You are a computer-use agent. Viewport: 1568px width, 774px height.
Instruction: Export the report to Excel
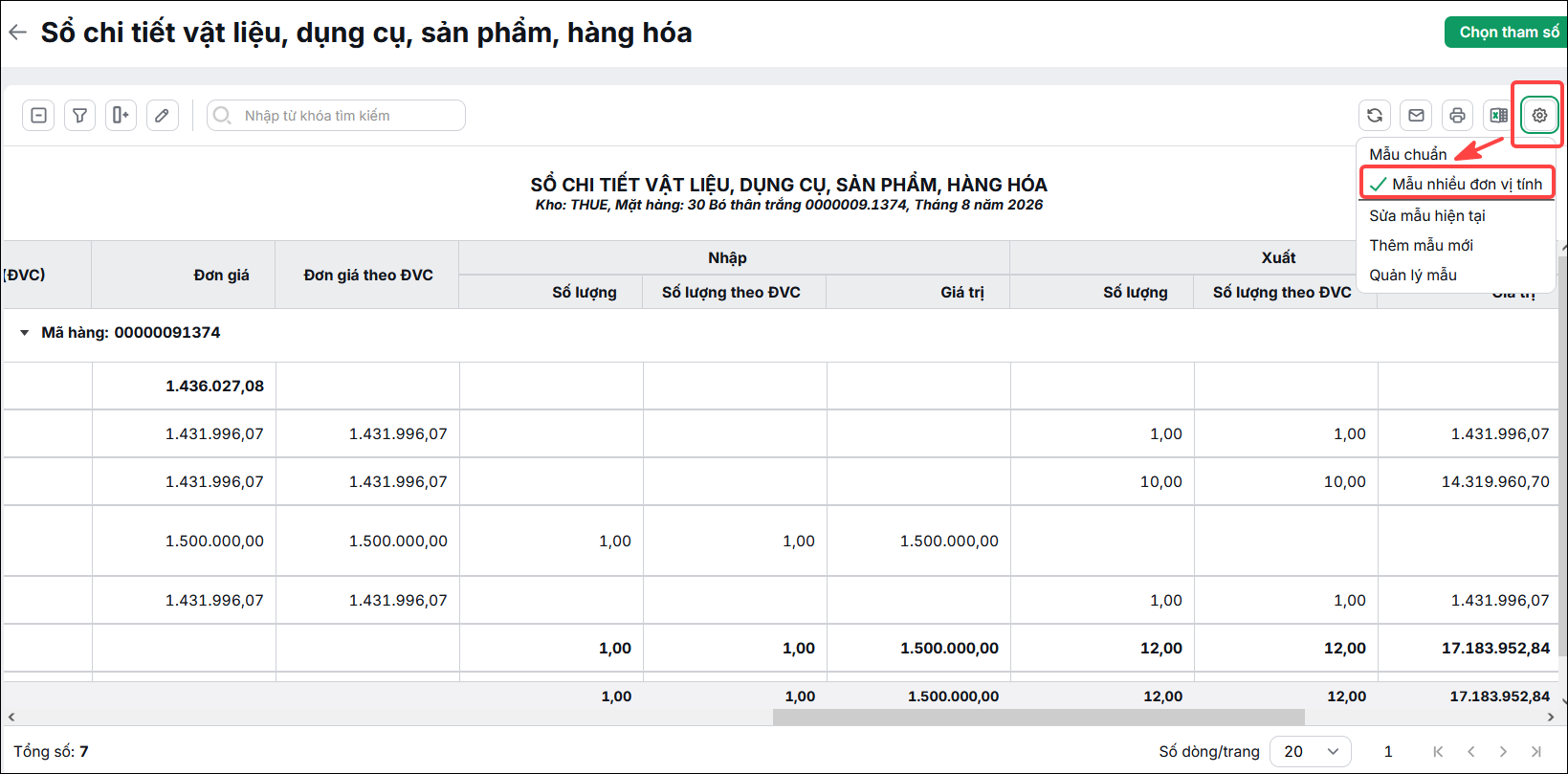point(1498,116)
